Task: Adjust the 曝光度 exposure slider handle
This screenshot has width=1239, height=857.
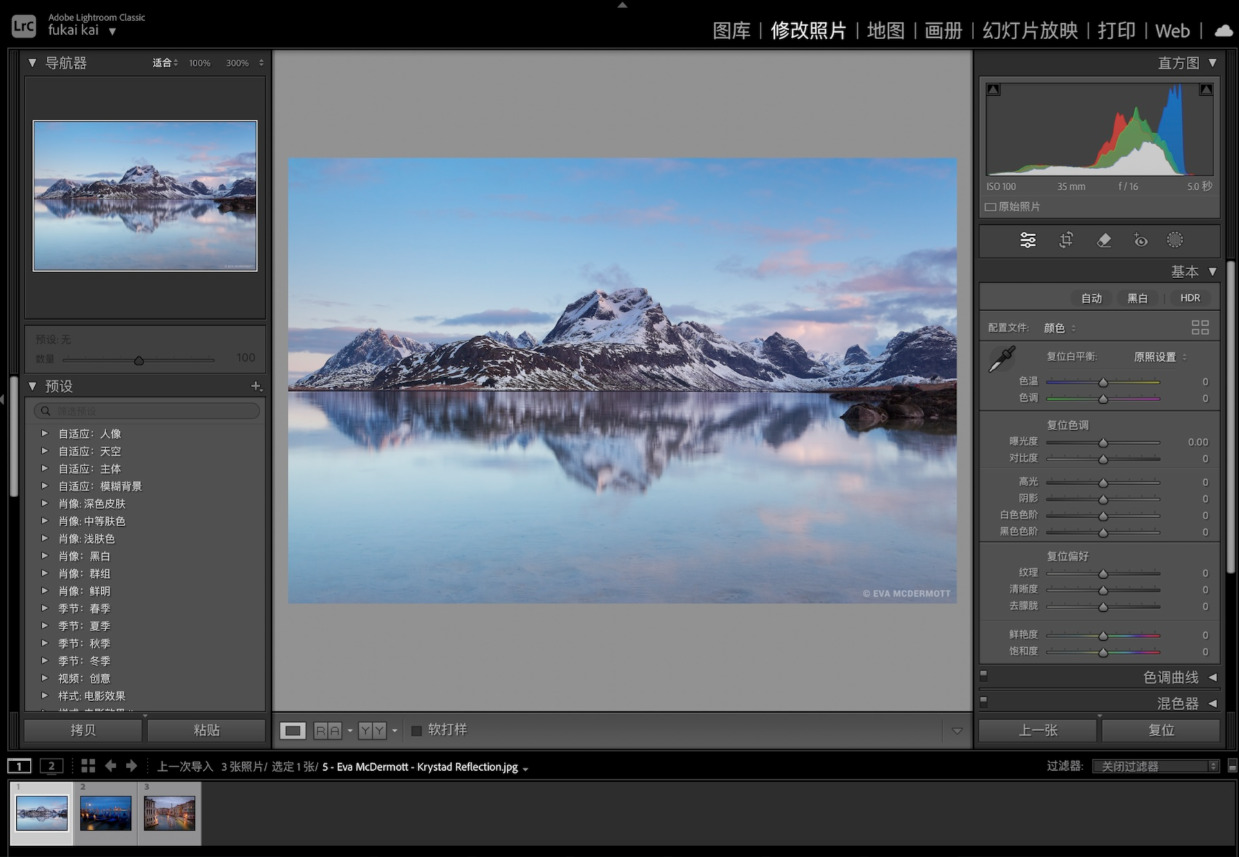Action: (x=1103, y=442)
